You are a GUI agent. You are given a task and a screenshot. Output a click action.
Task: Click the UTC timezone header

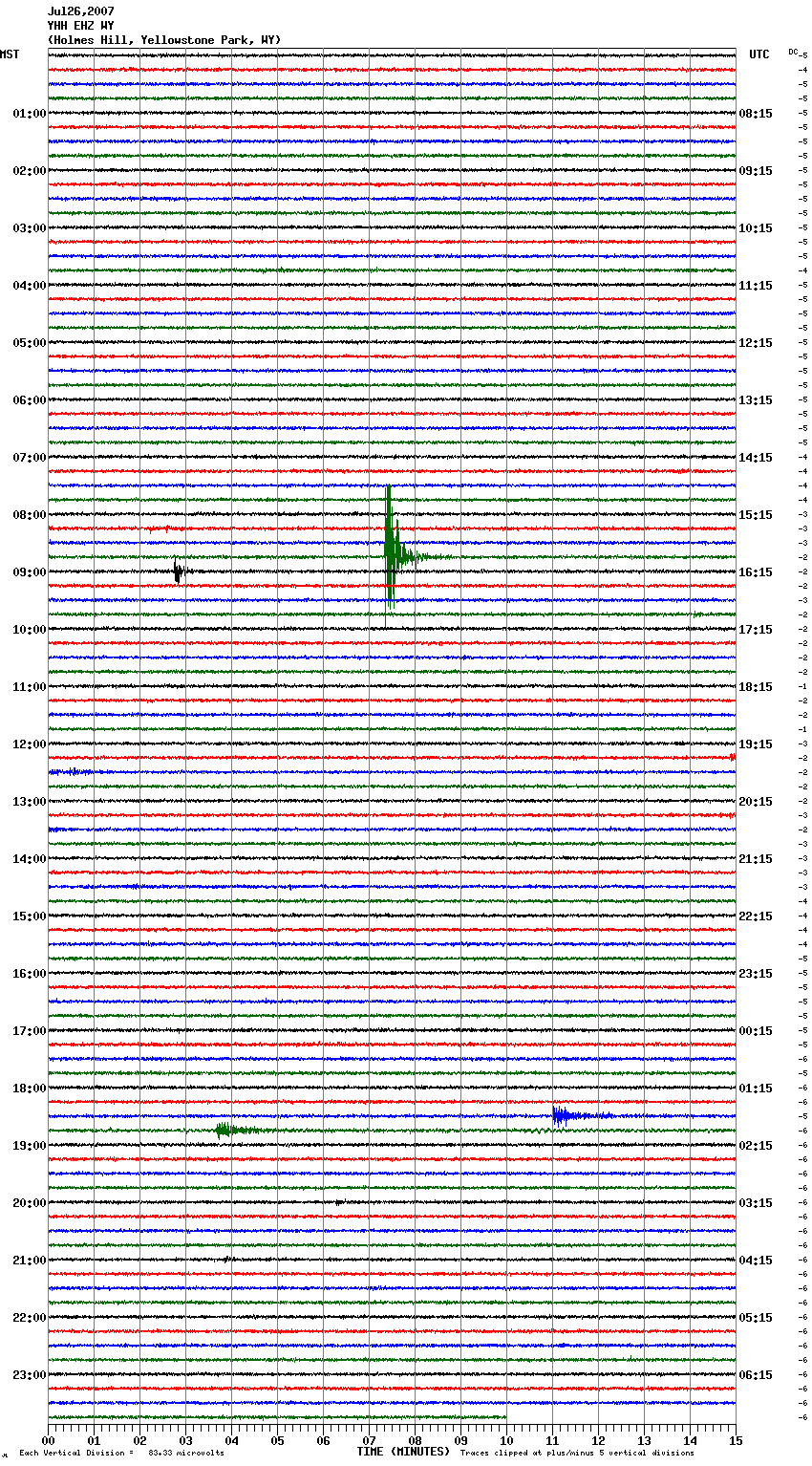pos(759,54)
